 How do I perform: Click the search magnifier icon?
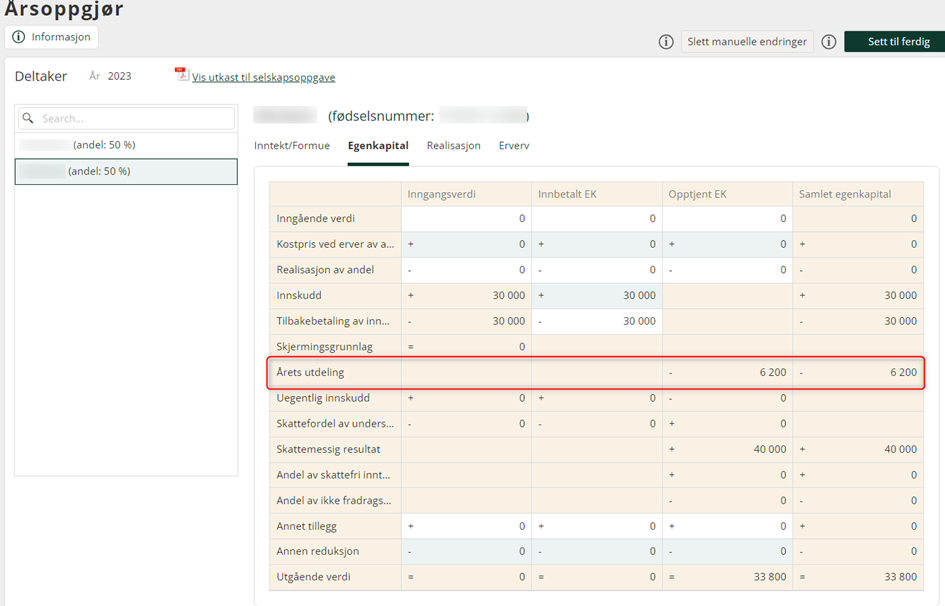click(x=28, y=118)
